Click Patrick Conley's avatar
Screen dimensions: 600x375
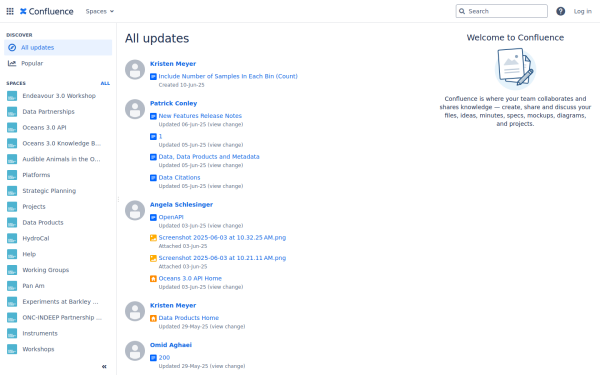[x=135, y=109]
